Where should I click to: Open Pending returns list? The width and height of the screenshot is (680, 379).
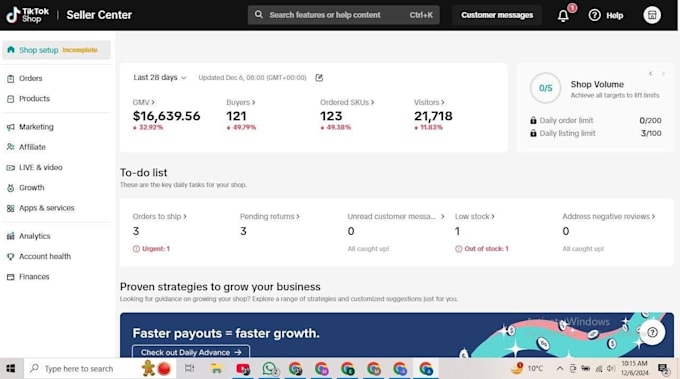point(269,216)
